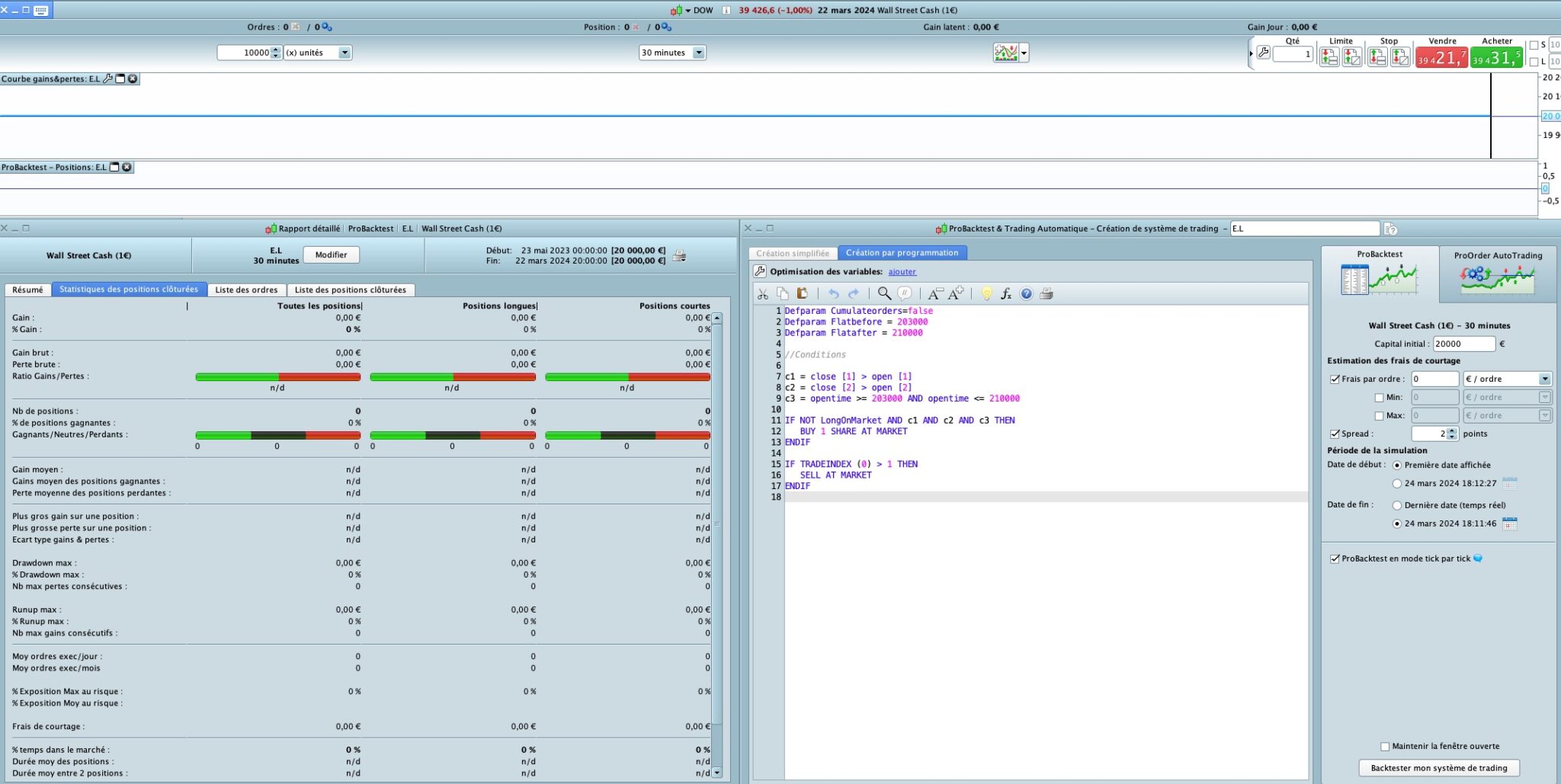Click the lightbulb help icon
Viewport: 1561px width, 784px height.
pyautogui.click(x=986, y=294)
